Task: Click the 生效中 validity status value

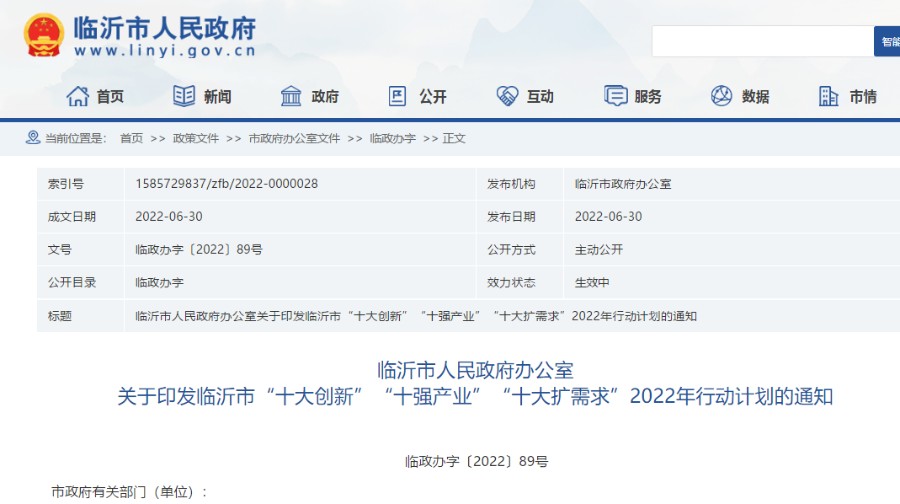Action: pyautogui.click(x=592, y=282)
